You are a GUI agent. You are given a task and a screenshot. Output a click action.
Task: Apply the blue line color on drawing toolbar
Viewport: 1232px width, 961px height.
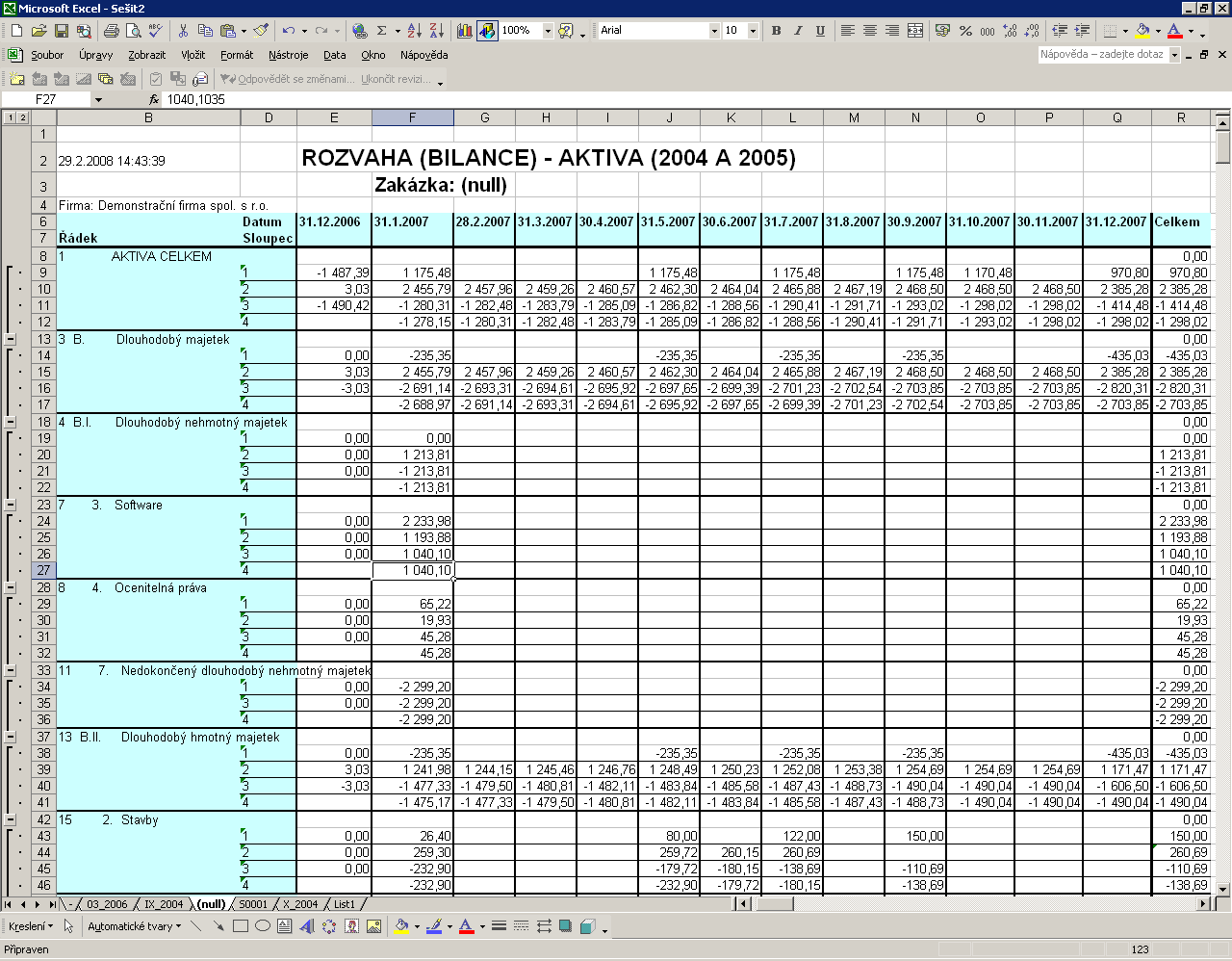click(434, 926)
